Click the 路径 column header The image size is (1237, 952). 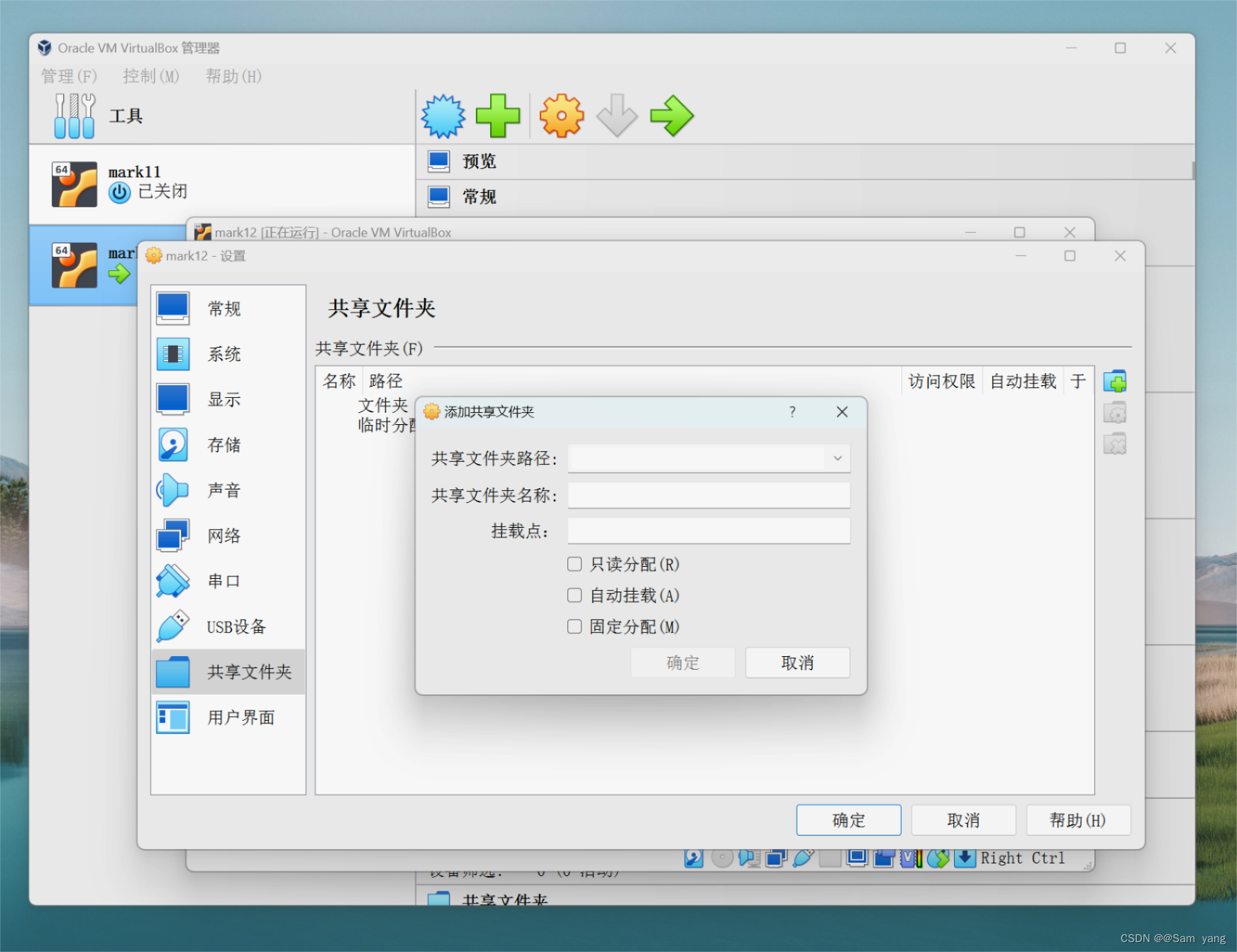point(386,382)
